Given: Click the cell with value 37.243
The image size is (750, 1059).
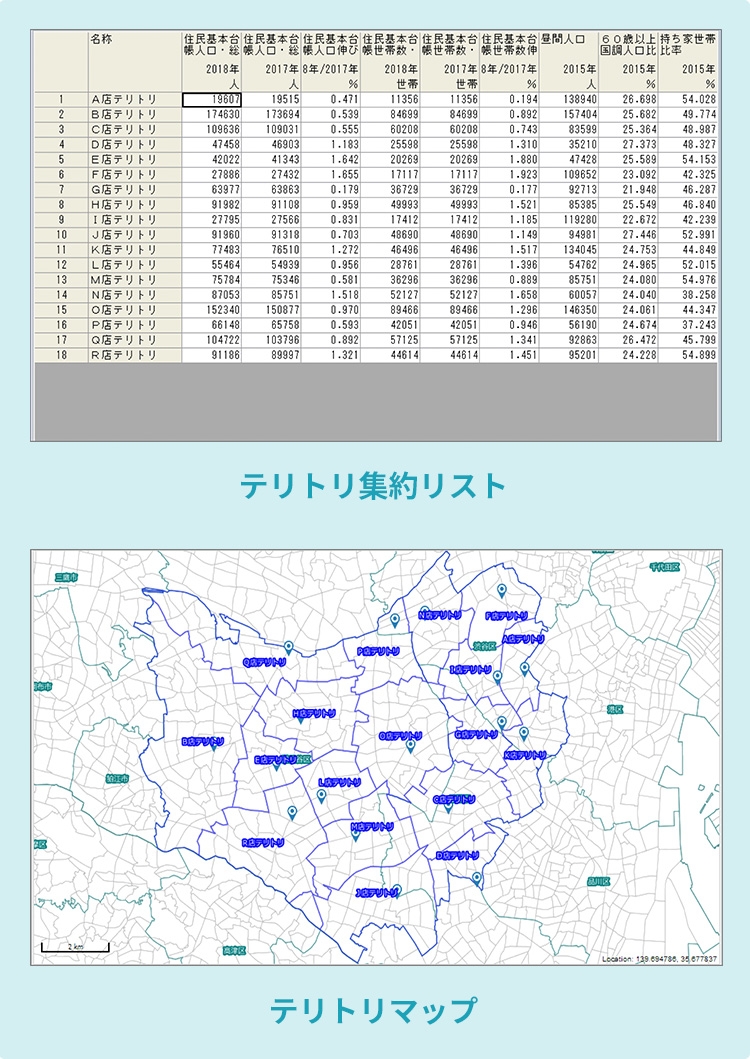Looking at the screenshot, I should pyautogui.click(x=688, y=325).
